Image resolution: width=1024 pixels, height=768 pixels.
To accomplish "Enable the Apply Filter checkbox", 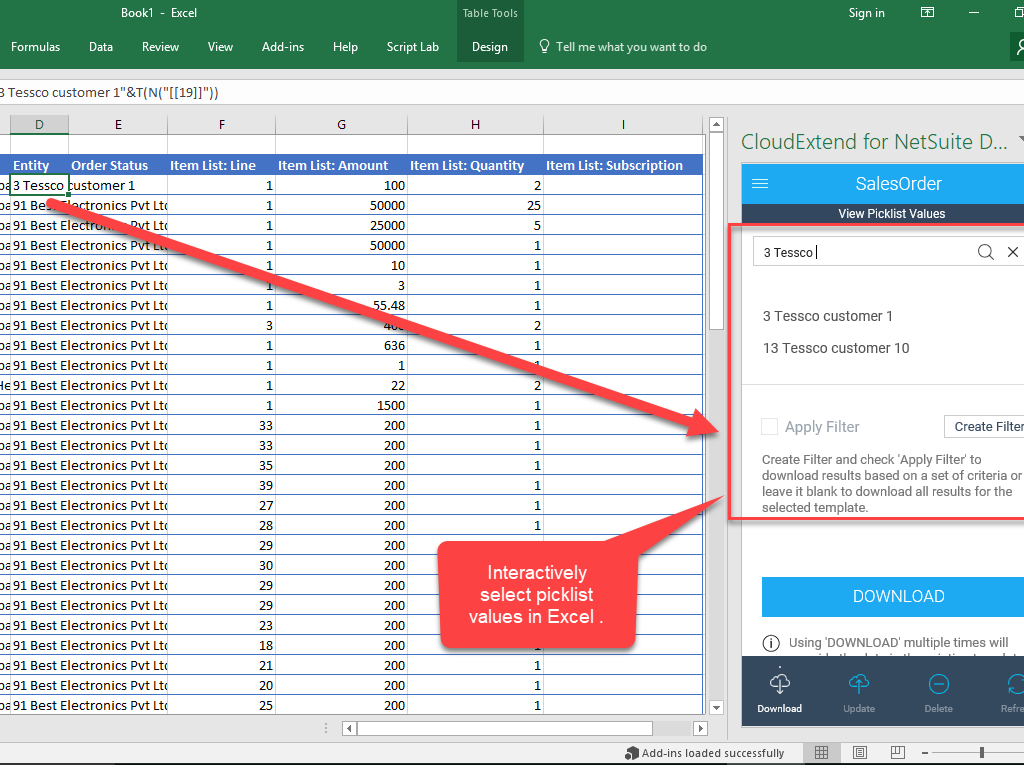I will tap(769, 426).
